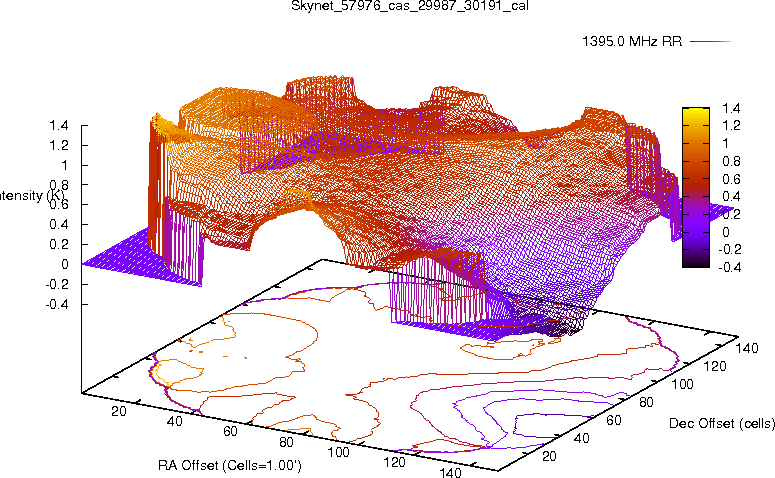Pick the 120 tick on the RA Offset axis
Screen dimensions: 775x478
(x=394, y=463)
